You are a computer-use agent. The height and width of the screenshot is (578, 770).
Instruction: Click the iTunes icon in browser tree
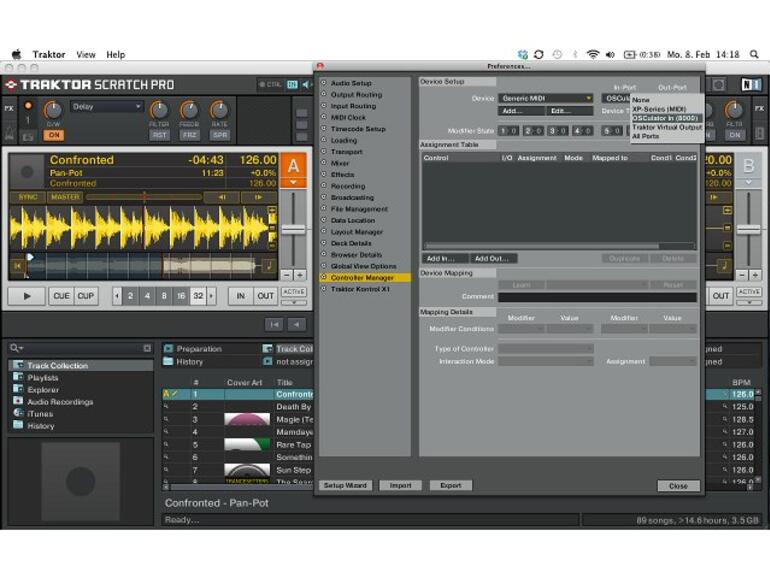click(x=18, y=414)
